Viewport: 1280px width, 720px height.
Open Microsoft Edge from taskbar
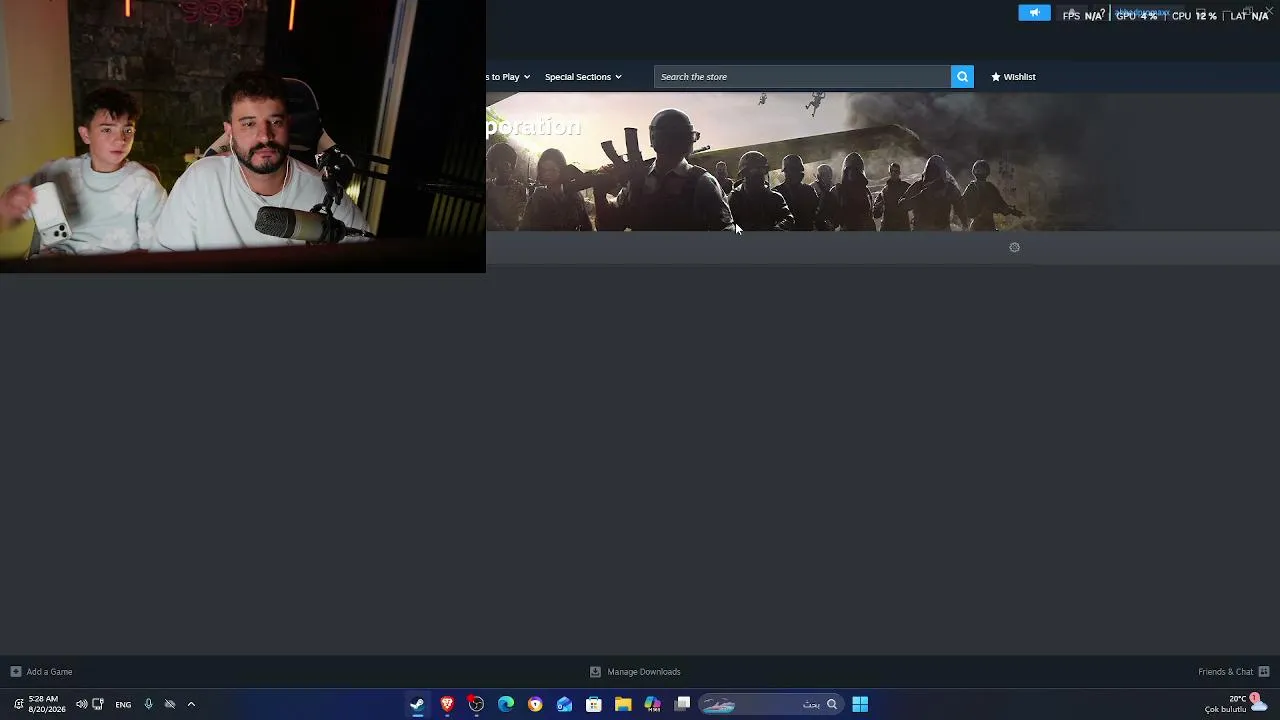tap(506, 704)
